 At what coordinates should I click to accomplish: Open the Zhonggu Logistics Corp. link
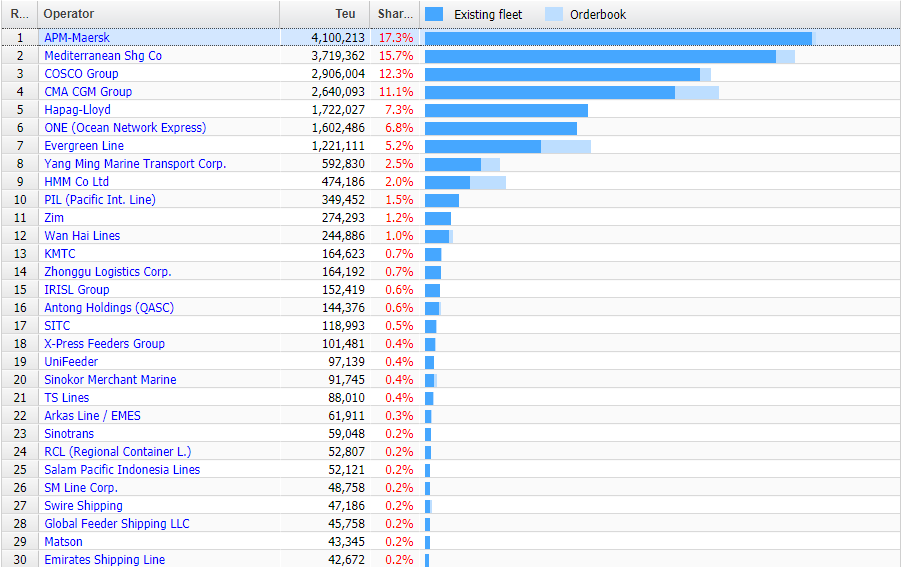[x=108, y=272]
